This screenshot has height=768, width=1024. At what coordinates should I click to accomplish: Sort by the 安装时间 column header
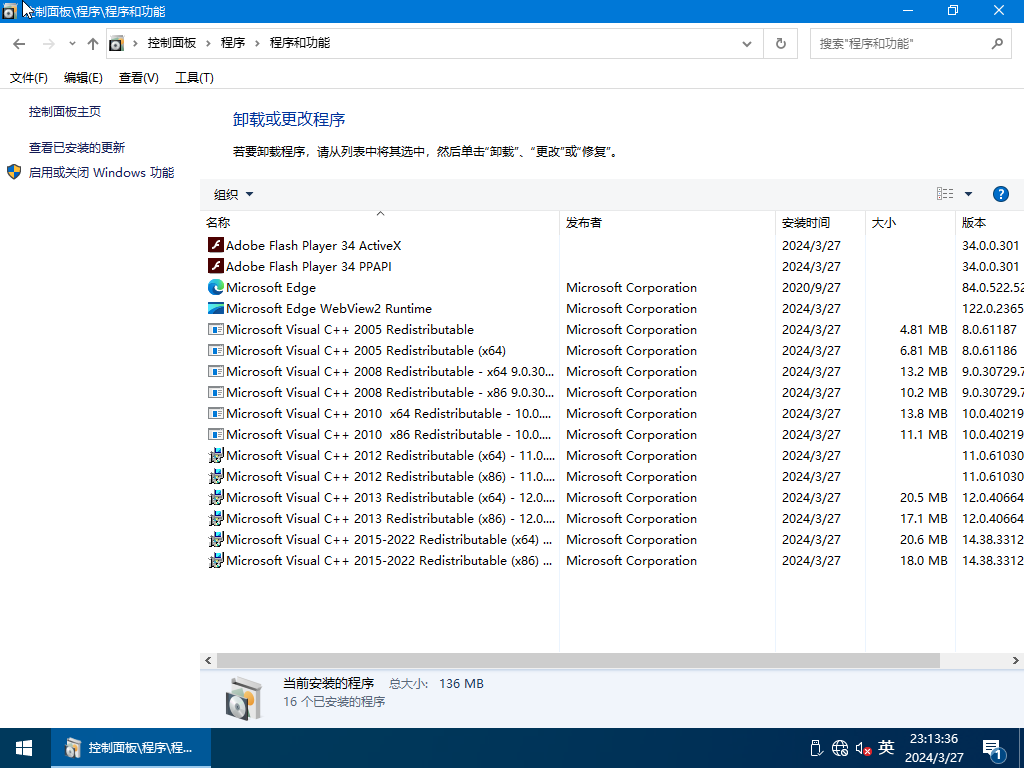click(x=820, y=222)
